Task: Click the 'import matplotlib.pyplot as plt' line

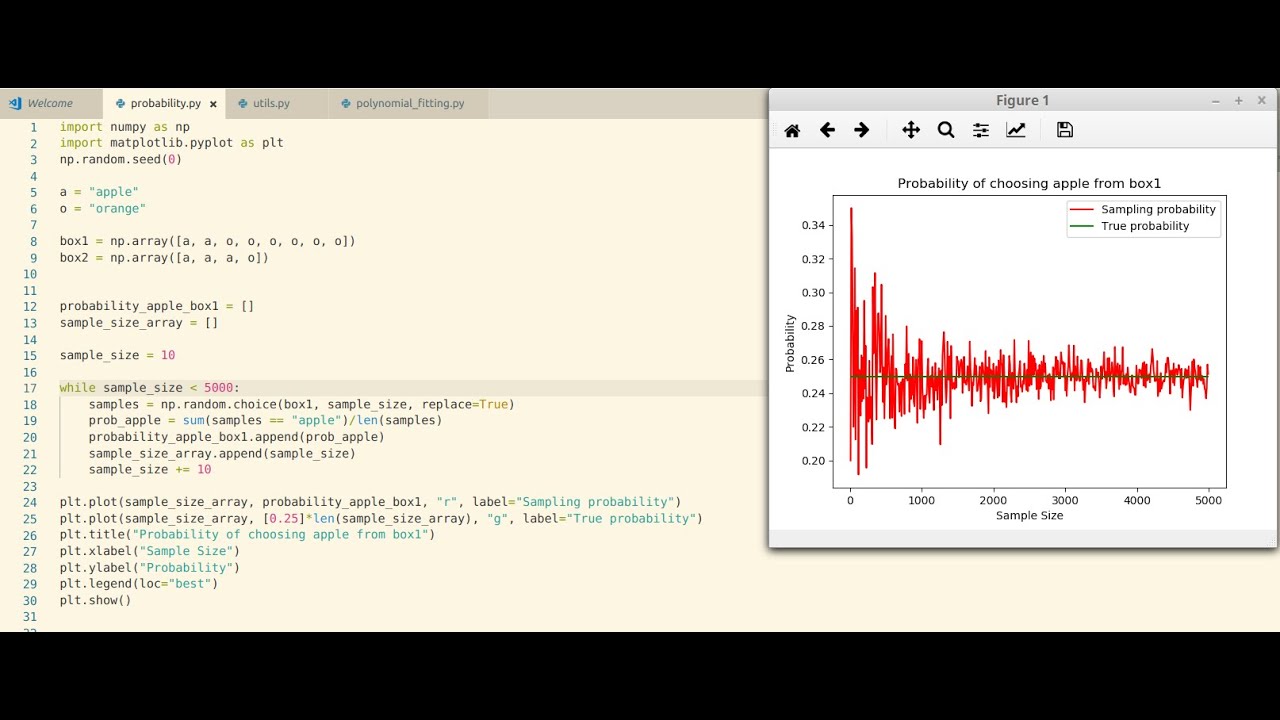Action: (x=171, y=143)
